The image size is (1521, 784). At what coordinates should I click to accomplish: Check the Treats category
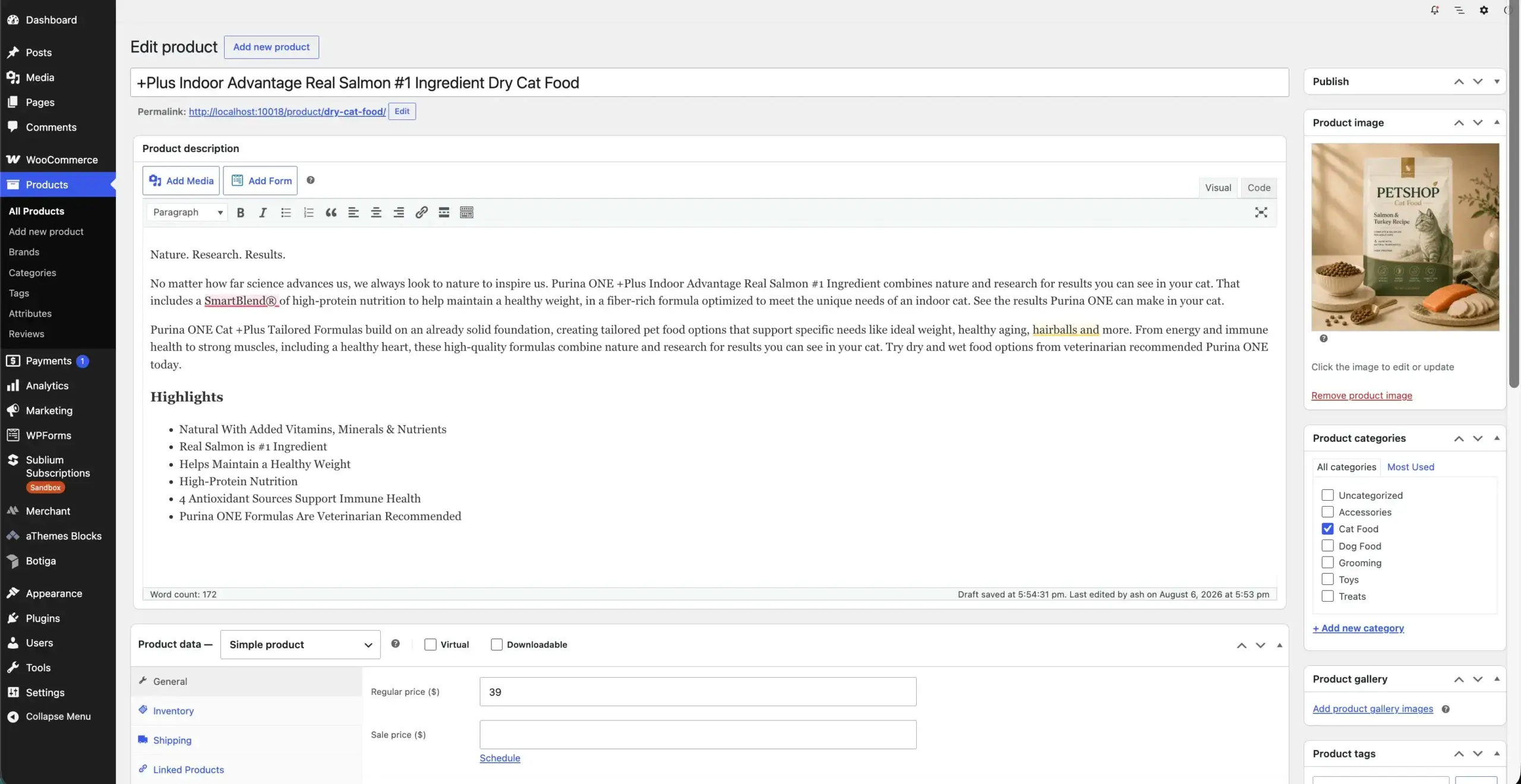[1327, 596]
